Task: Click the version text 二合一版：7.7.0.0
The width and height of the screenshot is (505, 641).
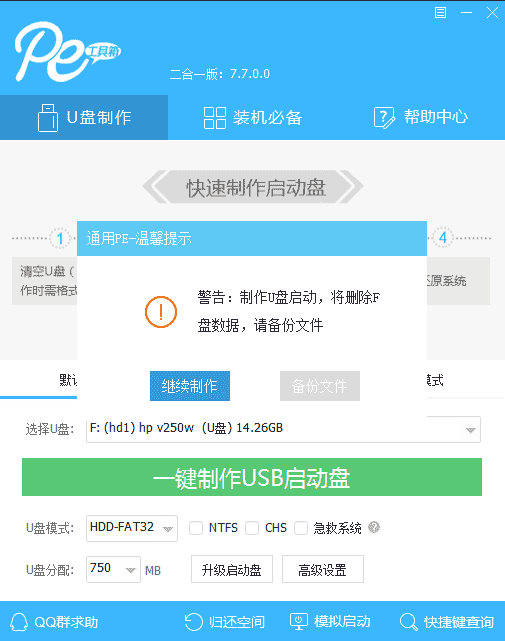Action: click(220, 74)
